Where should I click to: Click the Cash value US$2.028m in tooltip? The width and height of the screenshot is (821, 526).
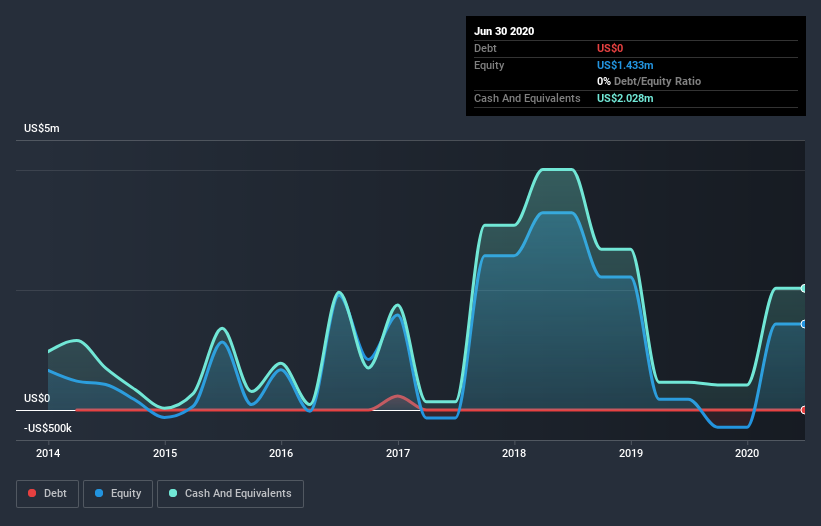pos(625,98)
